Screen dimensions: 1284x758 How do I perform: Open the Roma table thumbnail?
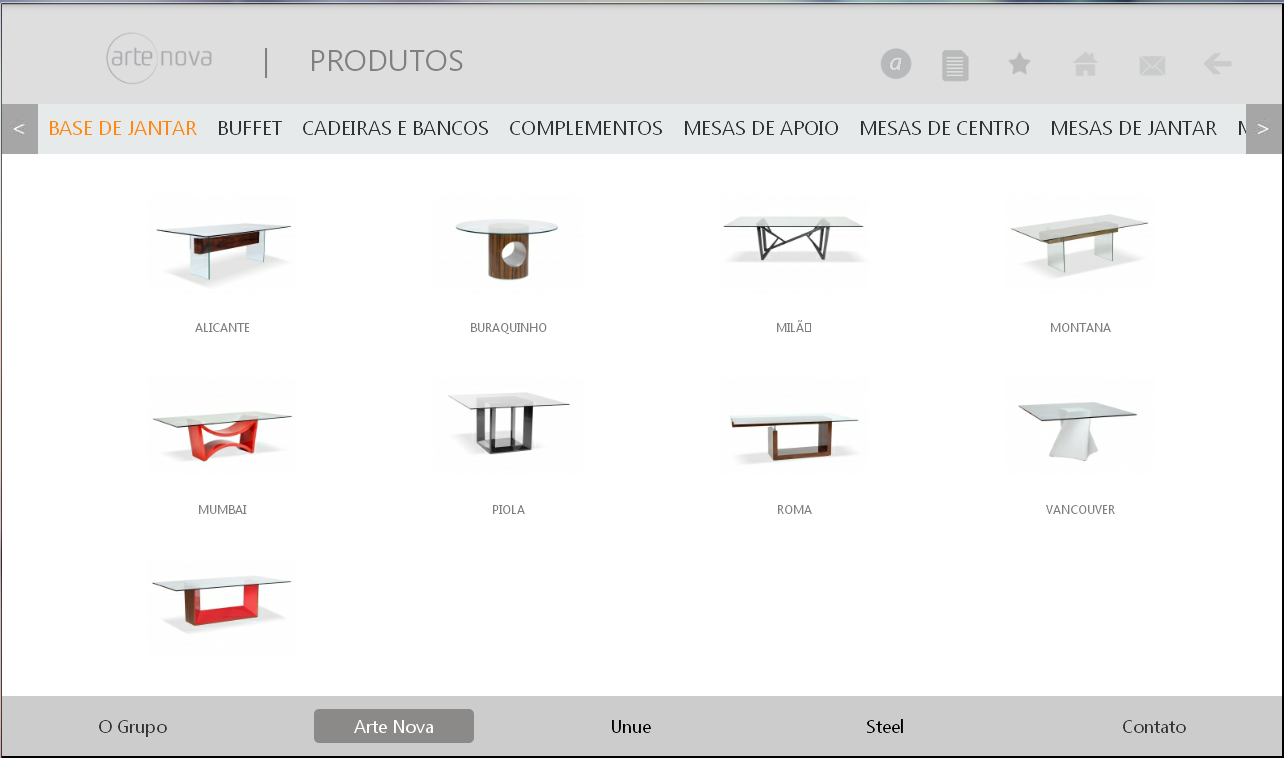(x=794, y=425)
